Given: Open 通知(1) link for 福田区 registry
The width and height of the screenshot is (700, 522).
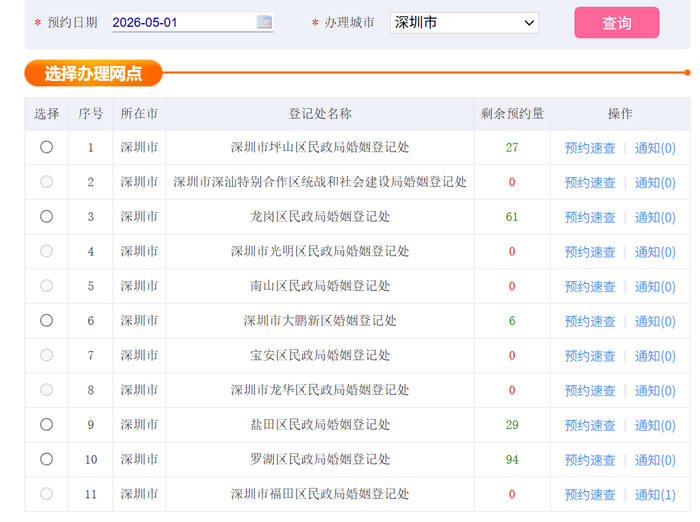Looking at the screenshot, I should pyautogui.click(x=655, y=494).
